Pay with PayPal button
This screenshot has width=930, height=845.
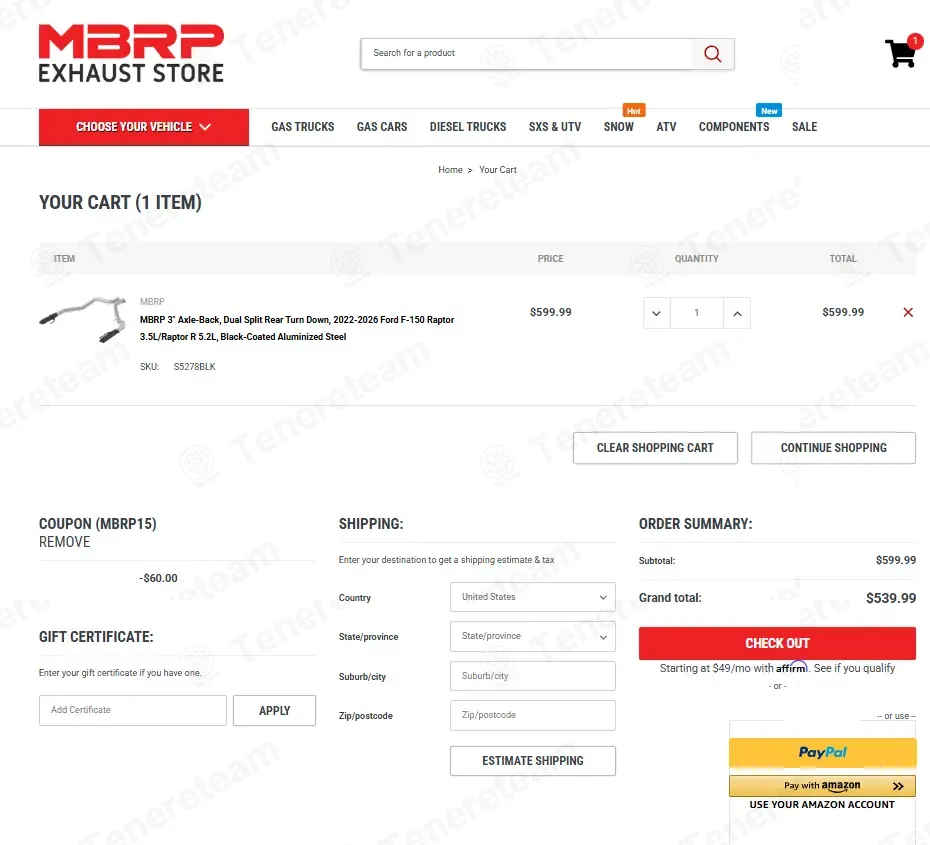click(822, 752)
